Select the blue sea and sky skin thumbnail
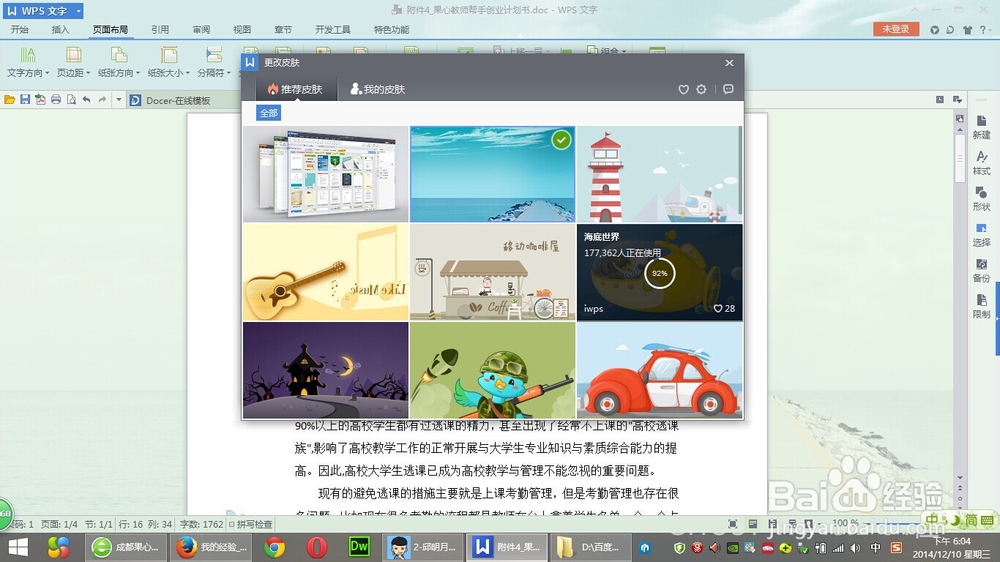Screen dimensions: 1000x562 pyautogui.click(x=492, y=174)
